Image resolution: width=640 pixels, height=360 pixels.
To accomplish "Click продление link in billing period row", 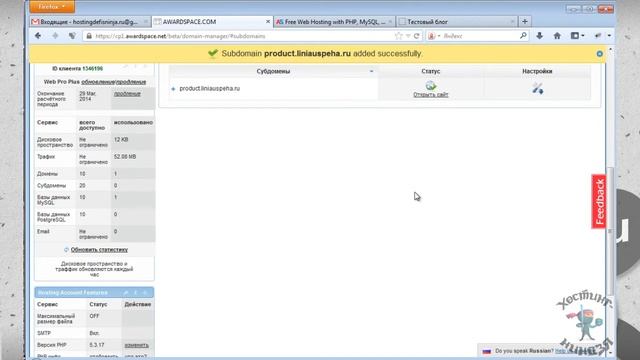I will click(x=127, y=94).
